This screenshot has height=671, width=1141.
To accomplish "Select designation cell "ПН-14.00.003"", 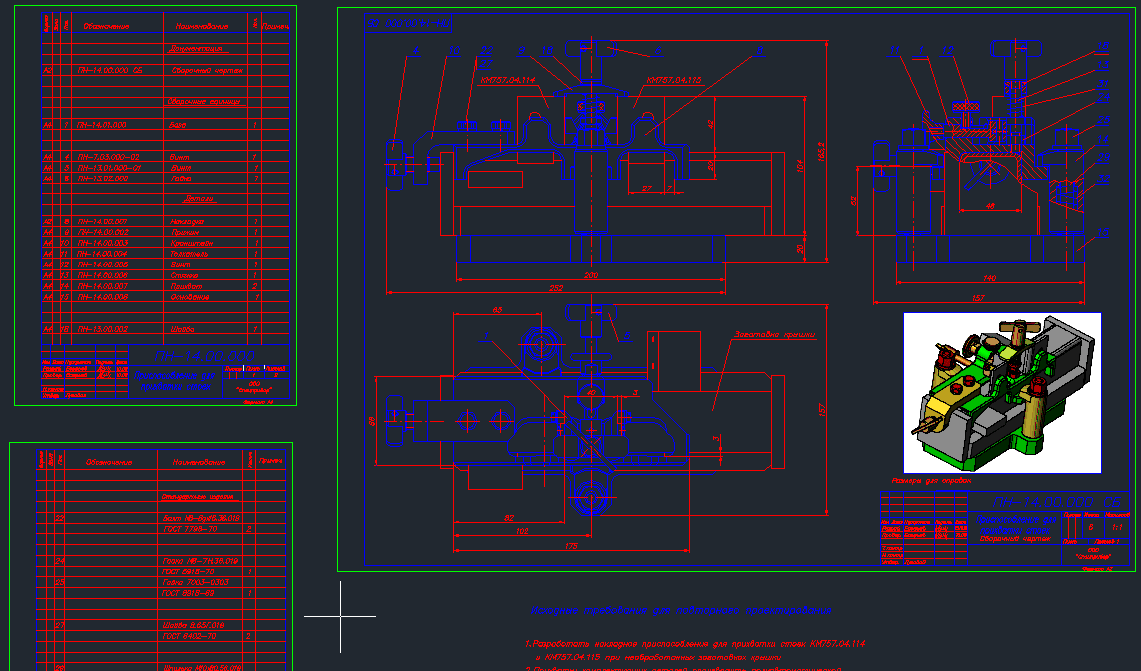I will (103, 243).
